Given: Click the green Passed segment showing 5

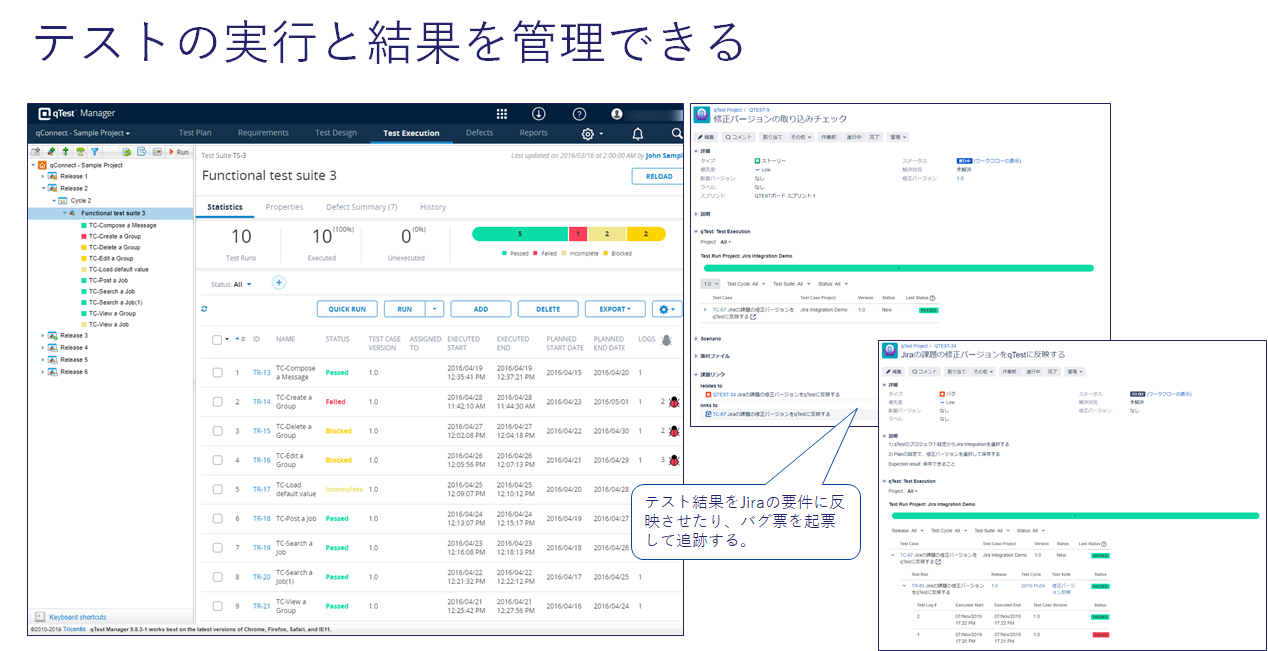Looking at the screenshot, I should pos(519,234).
